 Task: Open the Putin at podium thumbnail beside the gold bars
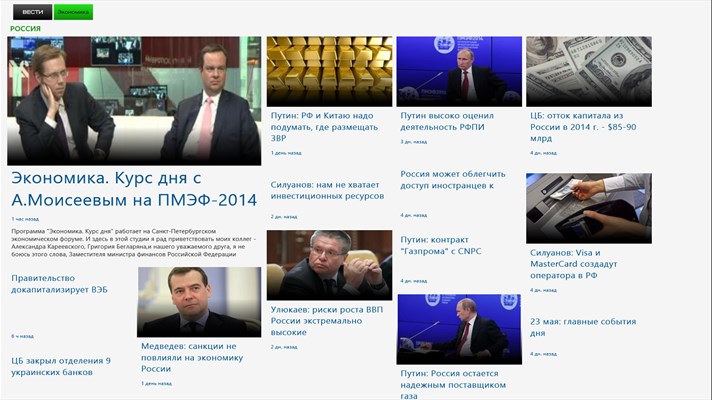[x=459, y=72]
